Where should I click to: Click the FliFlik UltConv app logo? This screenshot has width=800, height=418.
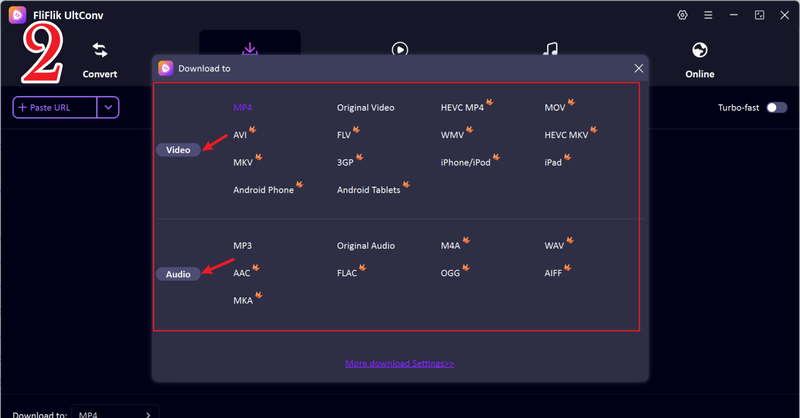click(17, 15)
